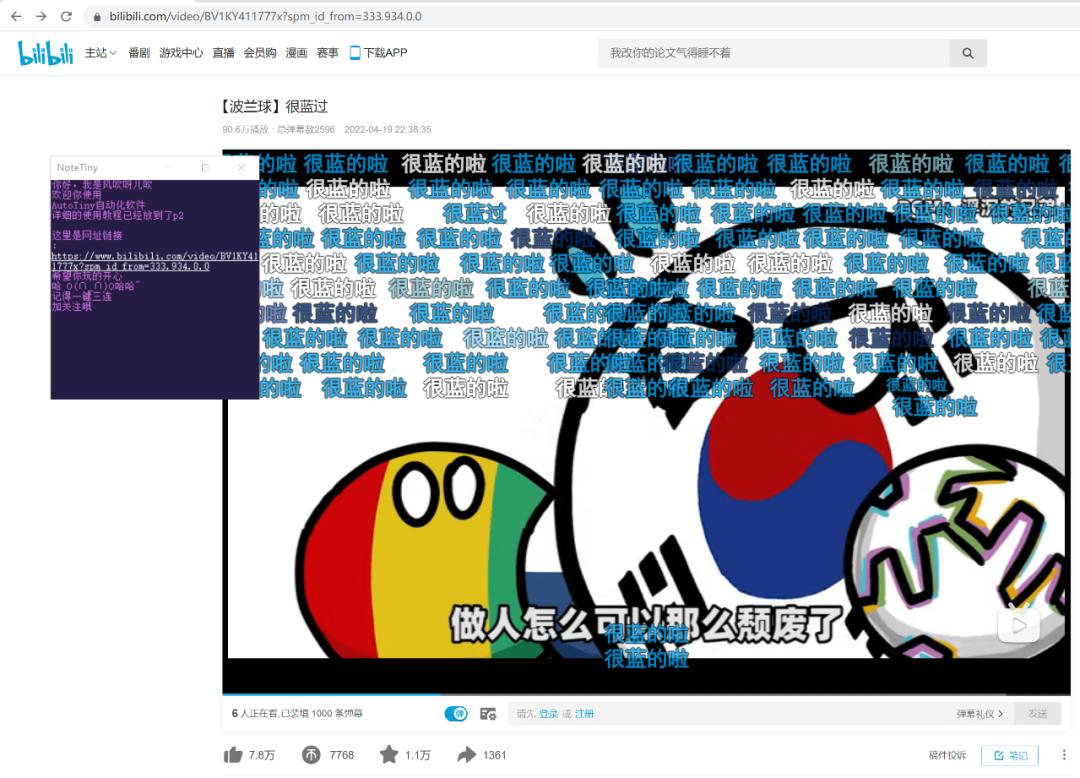Click the 90.6万播放 view count
This screenshot has width=1080, height=778.
[x=245, y=129]
